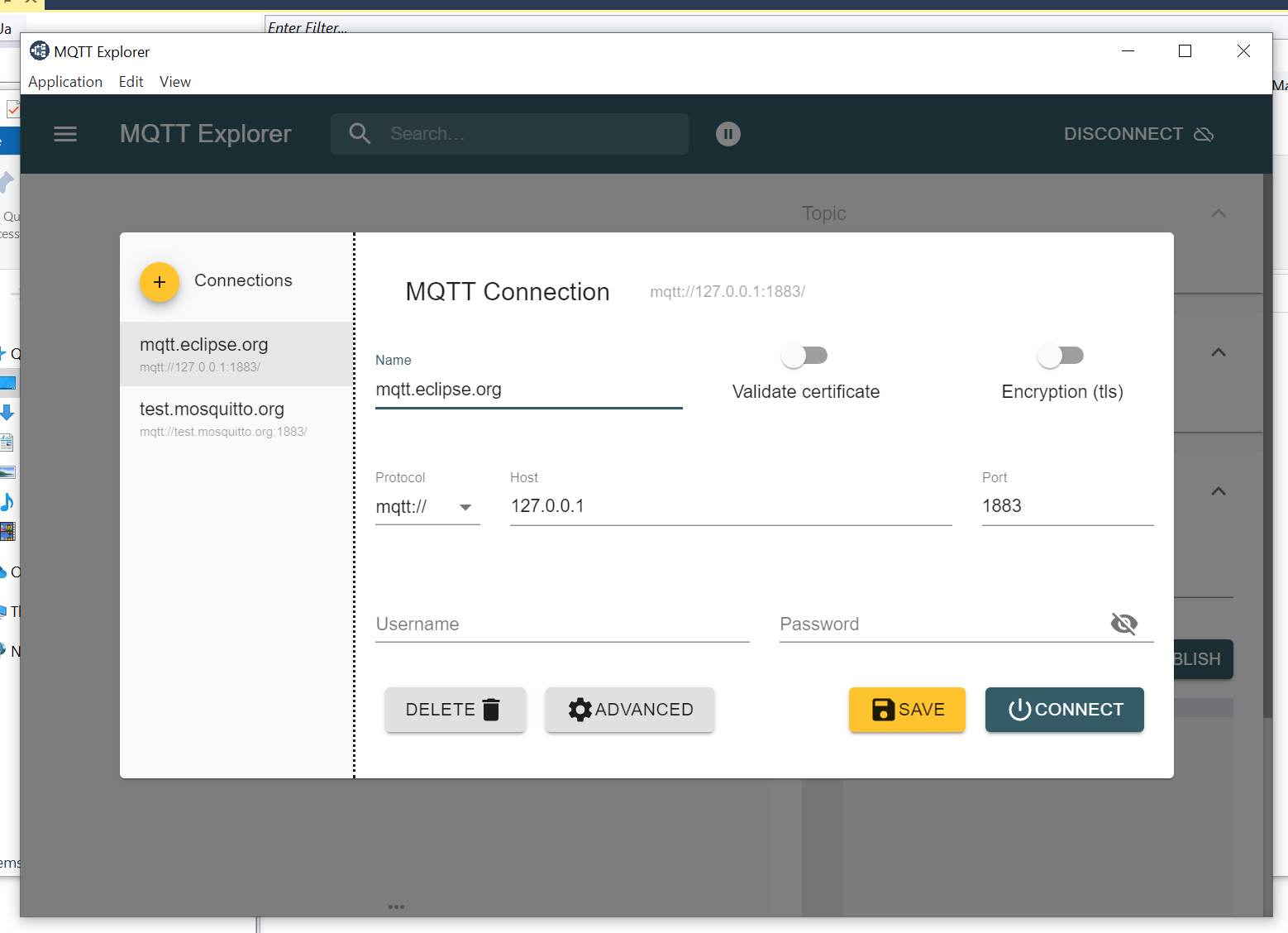The height and width of the screenshot is (933, 1288).
Task: Collapse the Topic panel chevron
Action: coord(1219,213)
